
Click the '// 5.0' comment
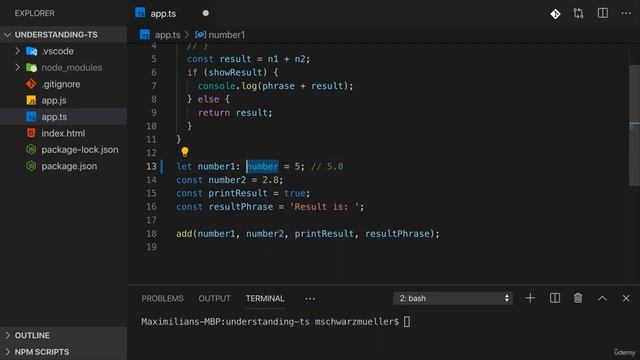pos(327,167)
